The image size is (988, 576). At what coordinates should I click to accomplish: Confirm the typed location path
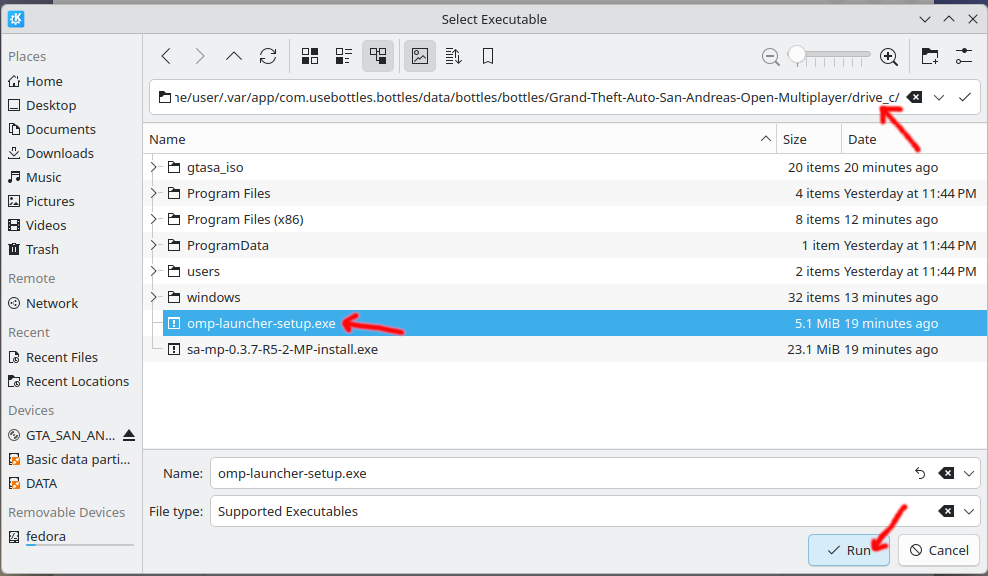click(965, 97)
